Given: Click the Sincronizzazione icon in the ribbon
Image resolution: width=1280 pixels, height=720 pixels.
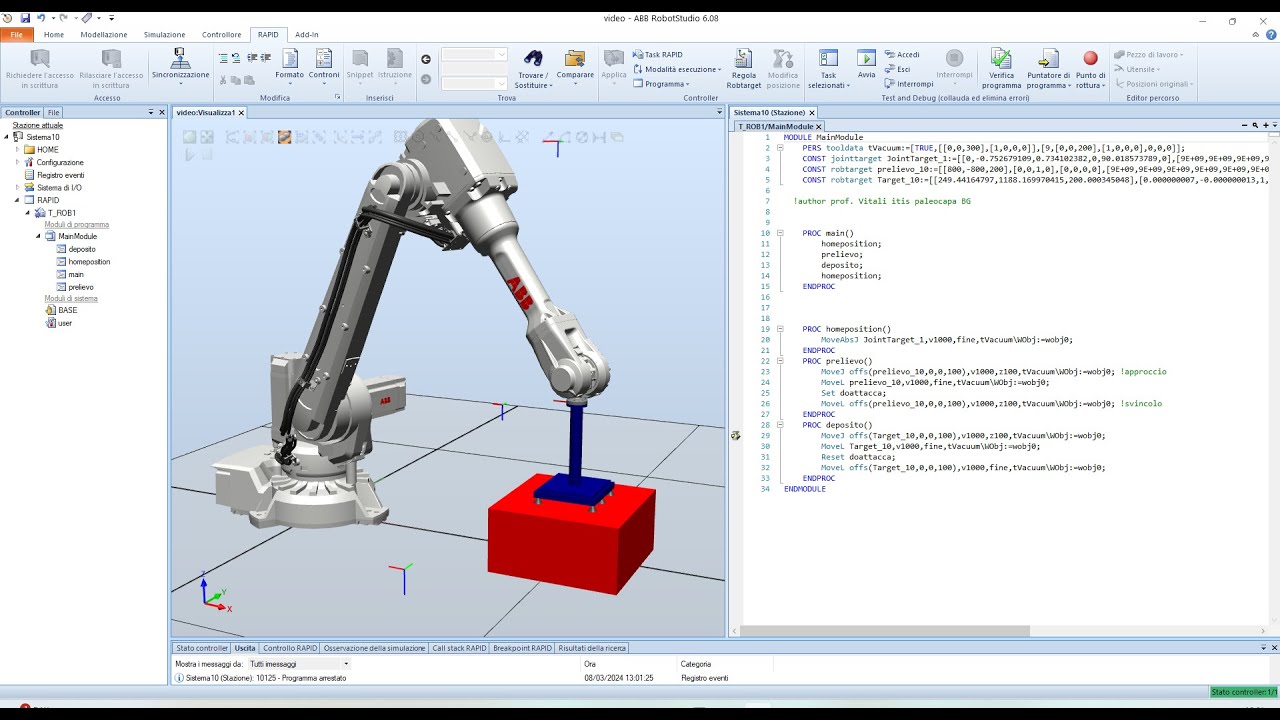Looking at the screenshot, I should coord(180,58).
